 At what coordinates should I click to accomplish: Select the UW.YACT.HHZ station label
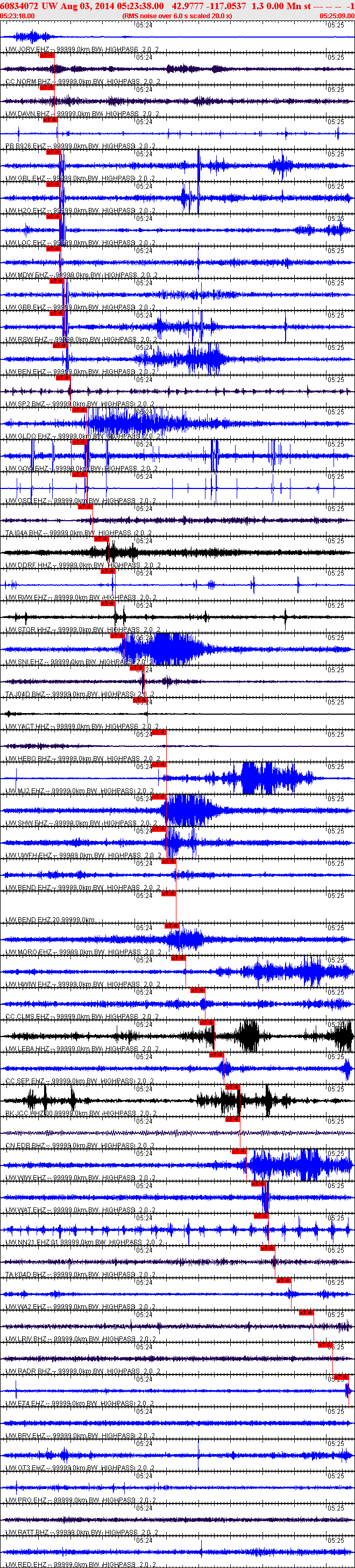[27, 727]
